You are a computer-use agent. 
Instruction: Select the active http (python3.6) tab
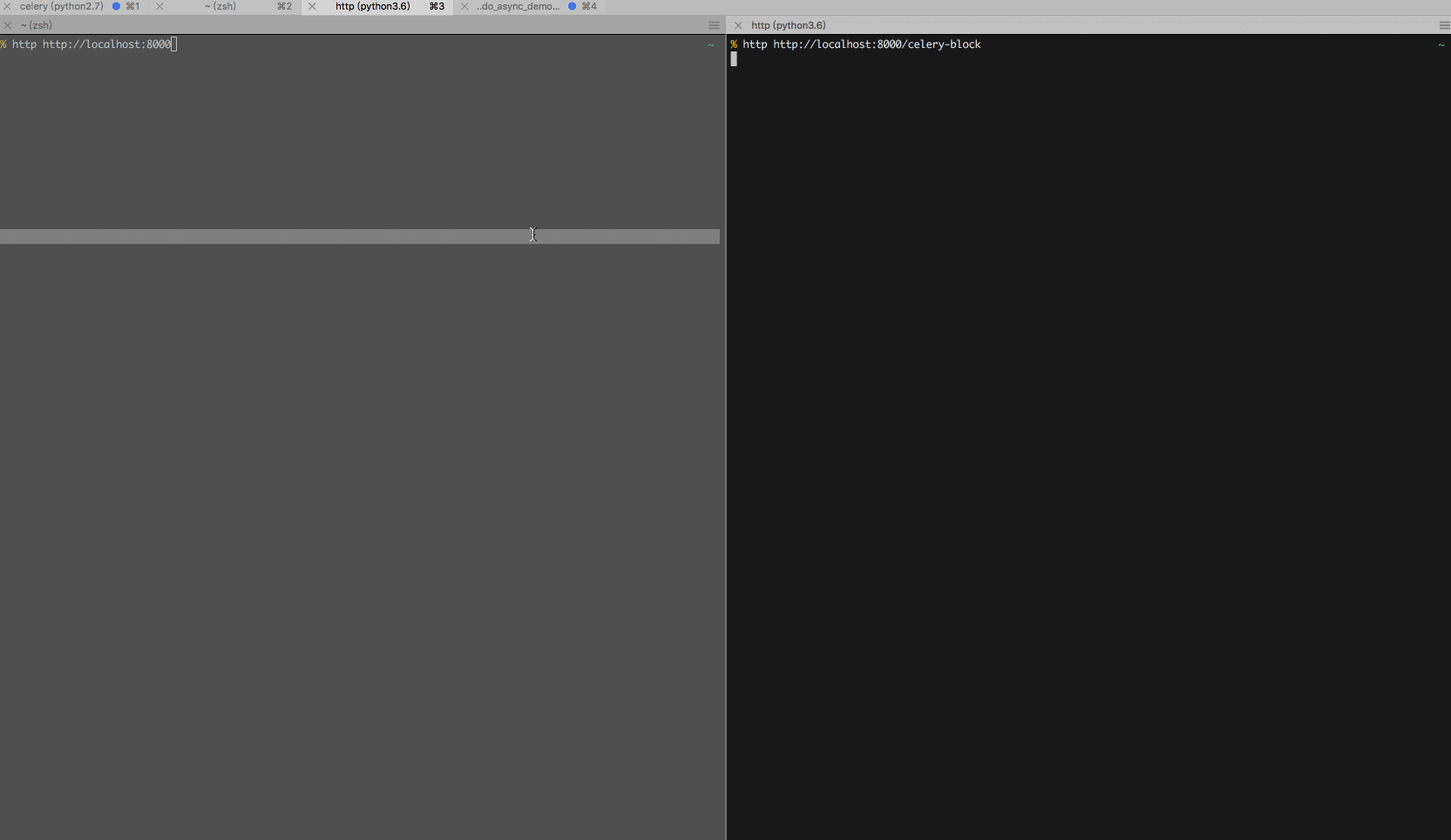point(373,6)
